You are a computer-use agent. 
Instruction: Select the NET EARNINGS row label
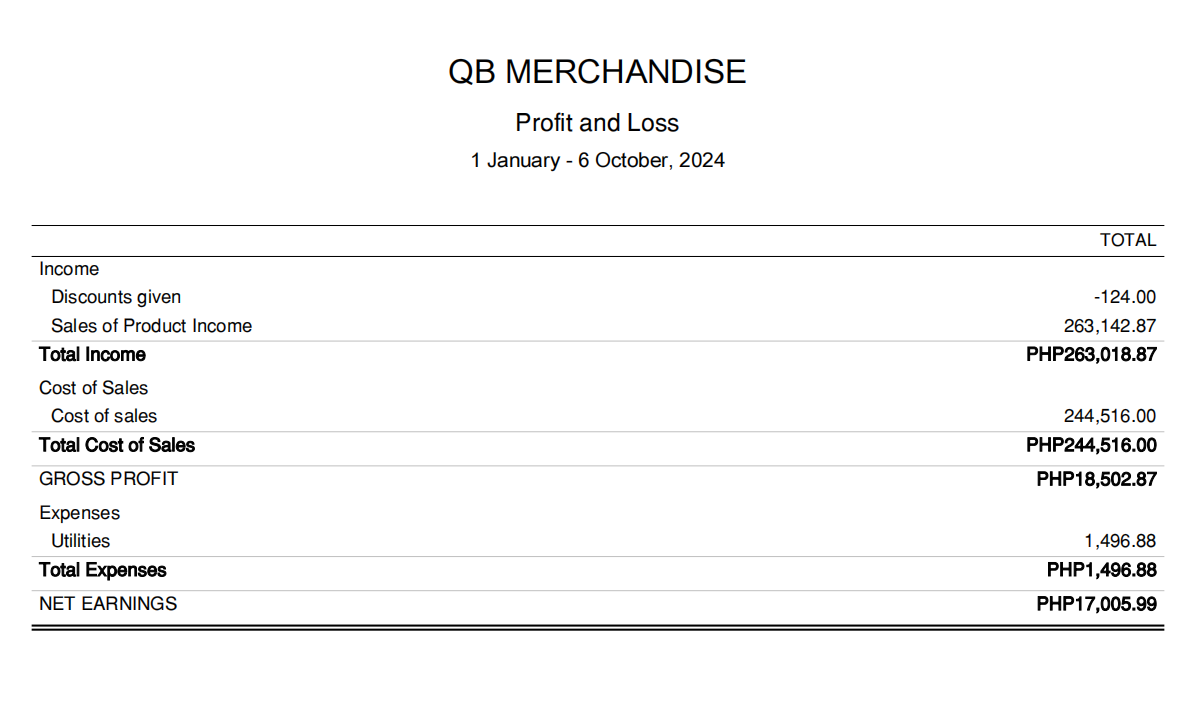[x=108, y=604]
